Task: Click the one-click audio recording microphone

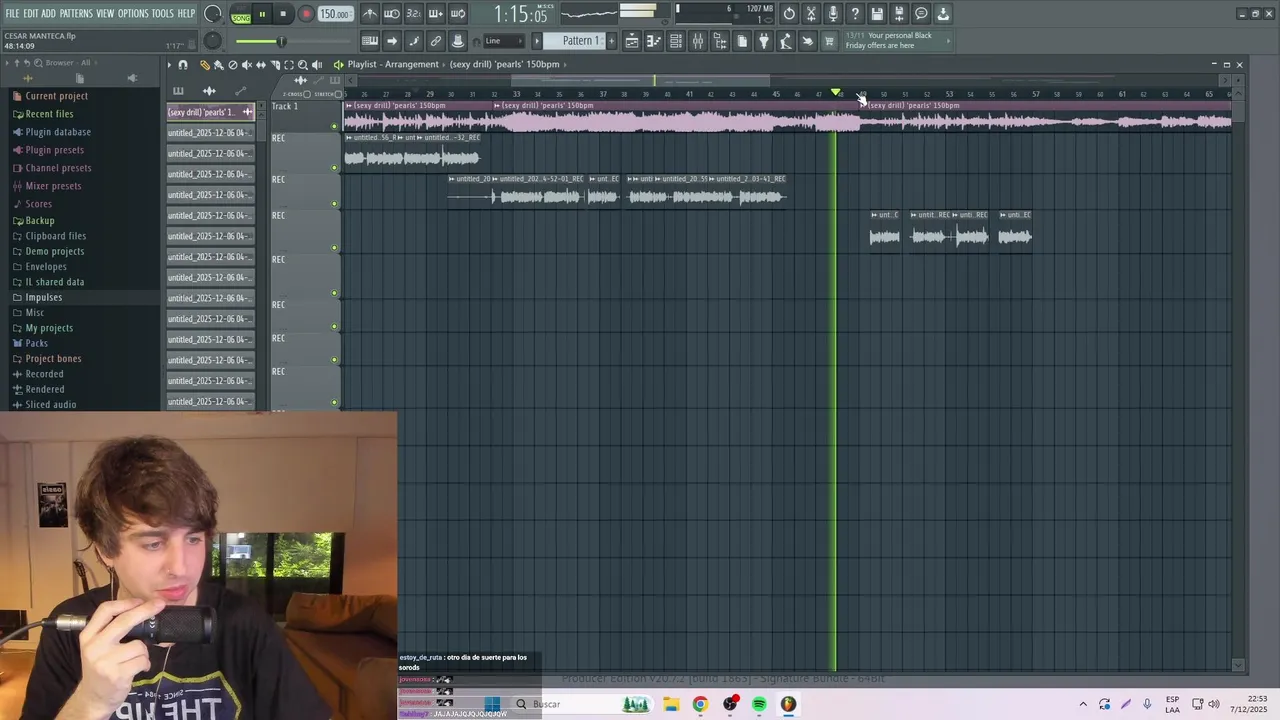Action: [833, 14]
